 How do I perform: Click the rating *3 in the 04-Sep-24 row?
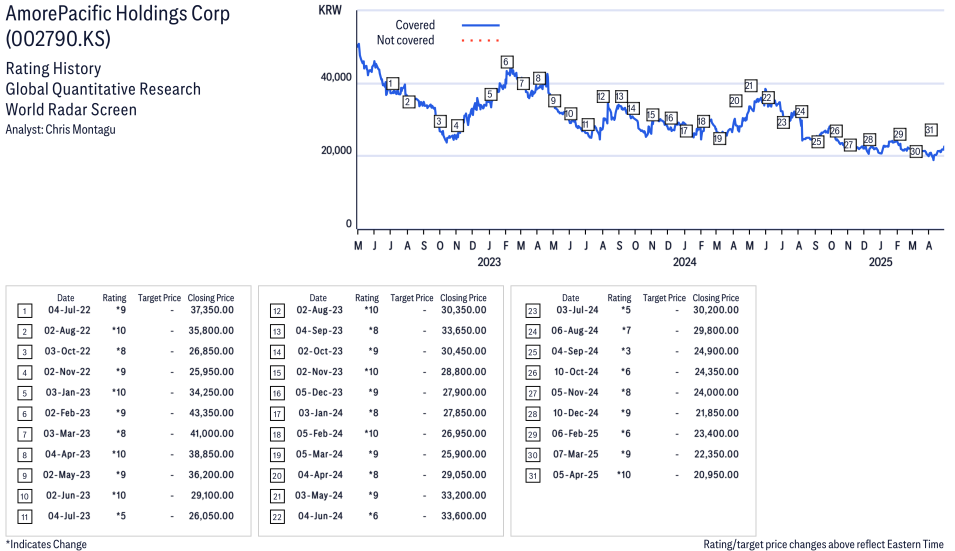click(x=626, y=351)
